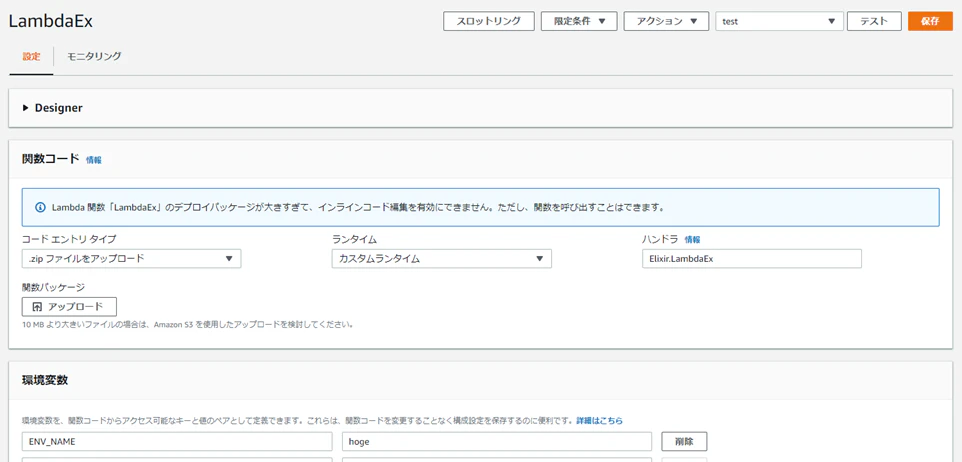Click the upload arrow icon in アップロード button
Viewport: 962px width, 462px height.
click(37, 307)
